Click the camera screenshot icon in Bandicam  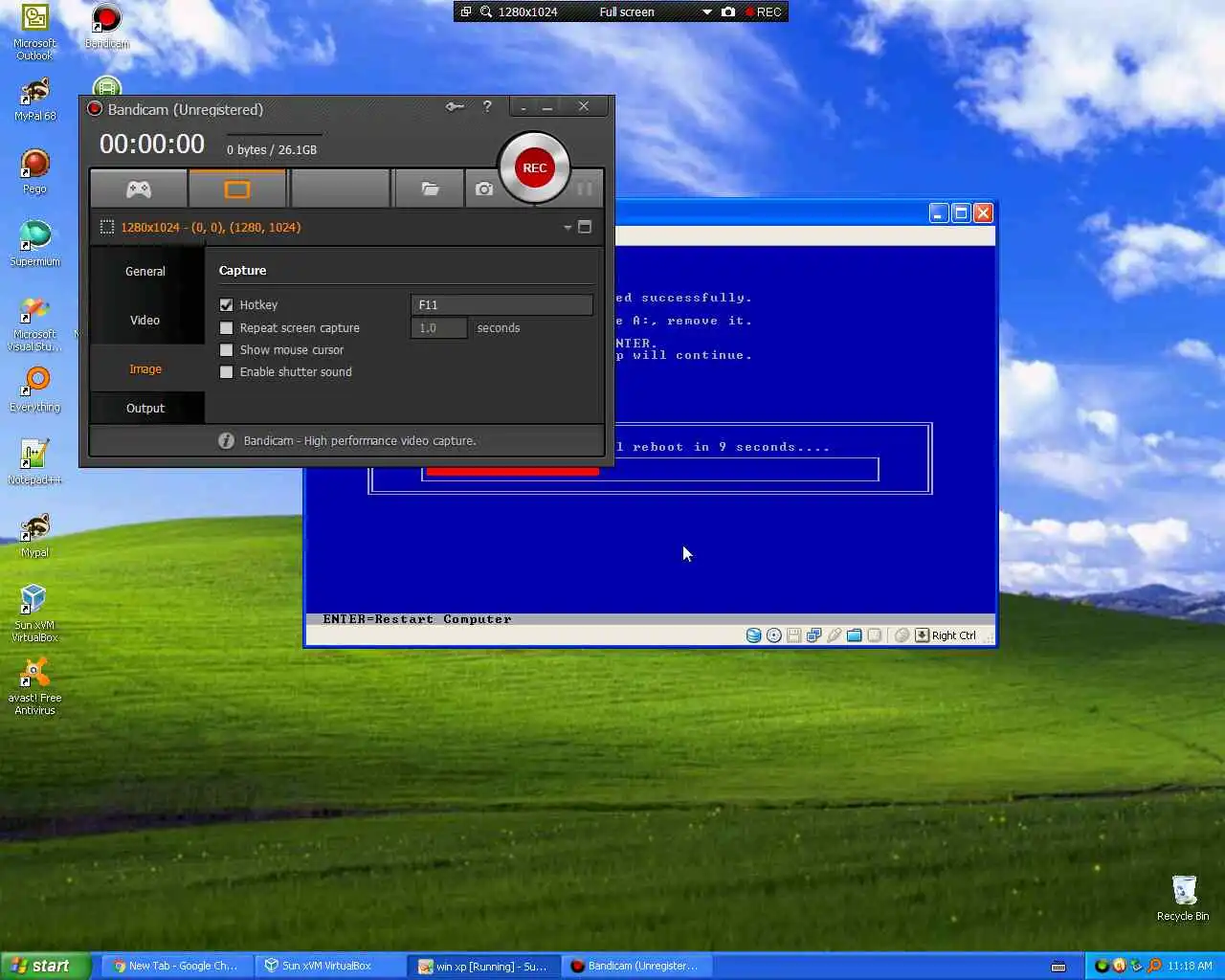click(x=484, y=189)
